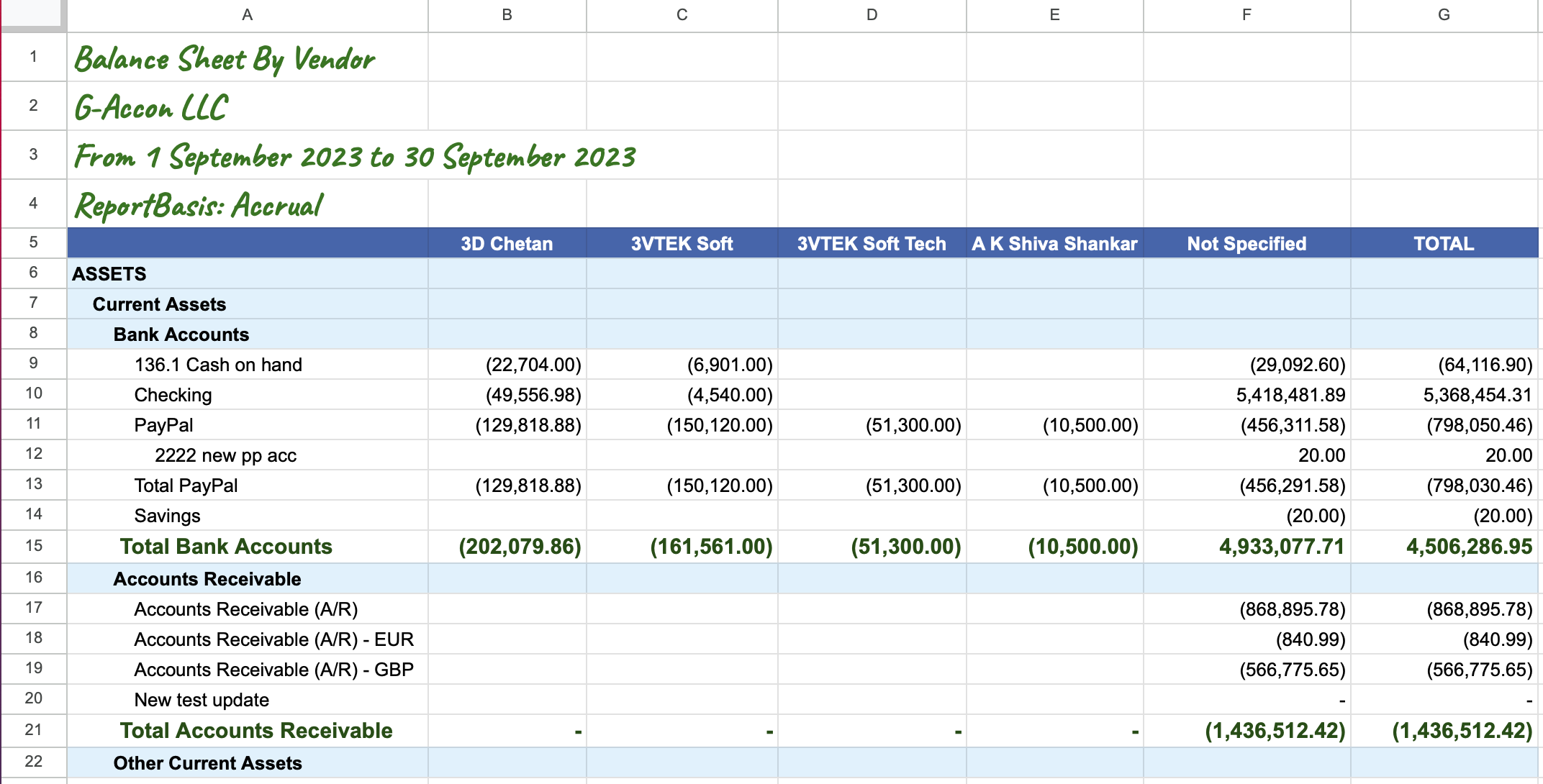The width and height of the screenshot is (1543, 784).
Task: Select row 15 header
Action: click(x=33, y=546)
